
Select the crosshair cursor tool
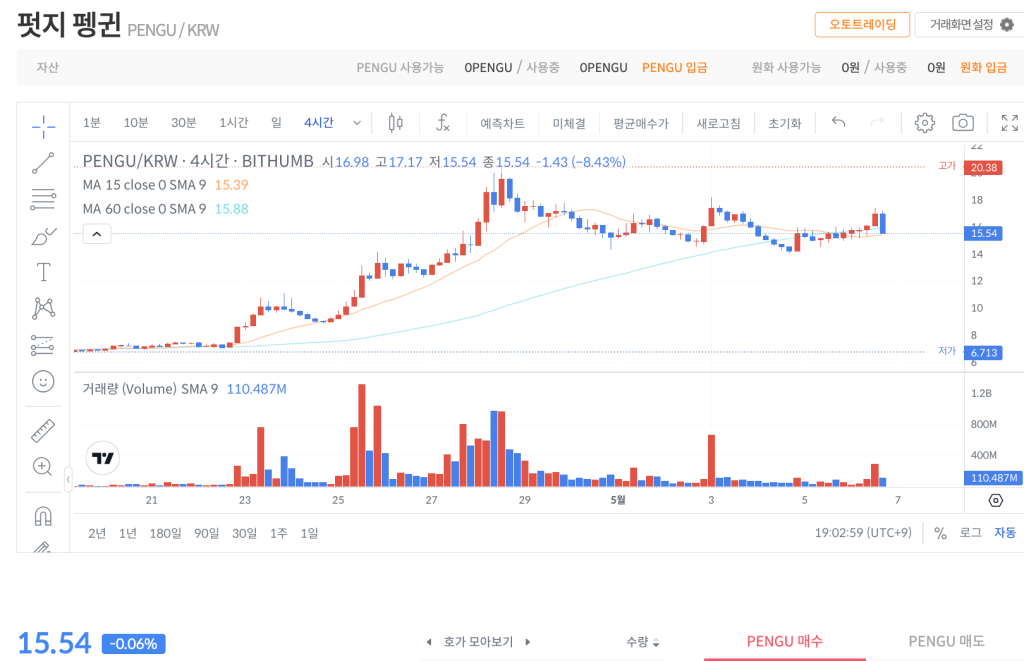pyautogui.click(x=43, y=126)
